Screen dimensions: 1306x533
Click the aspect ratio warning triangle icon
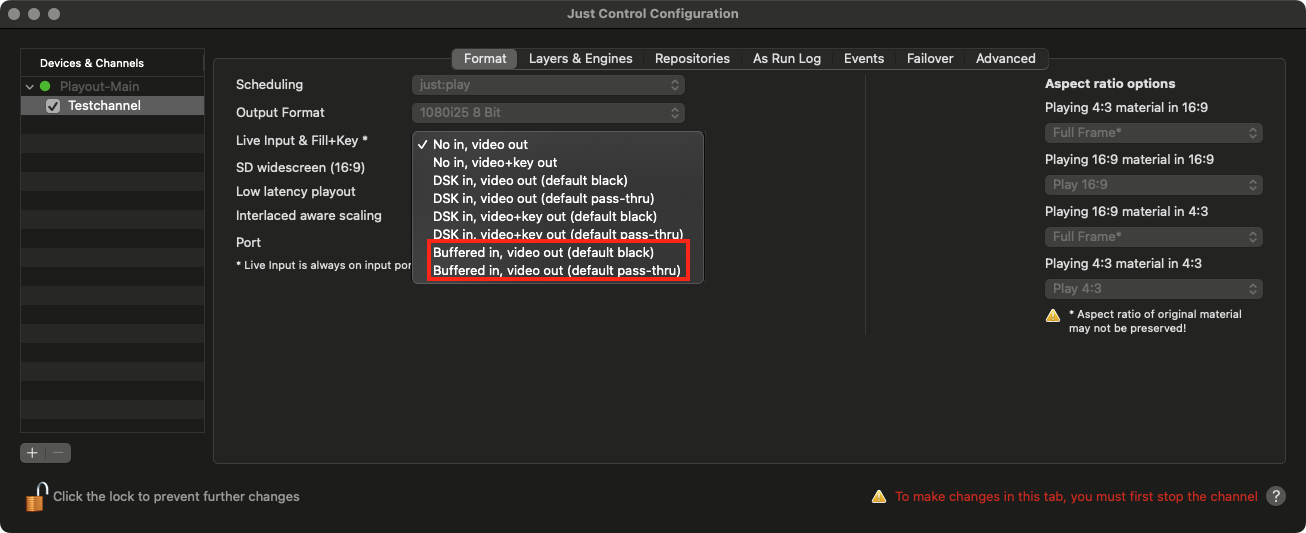[1053, 315]
